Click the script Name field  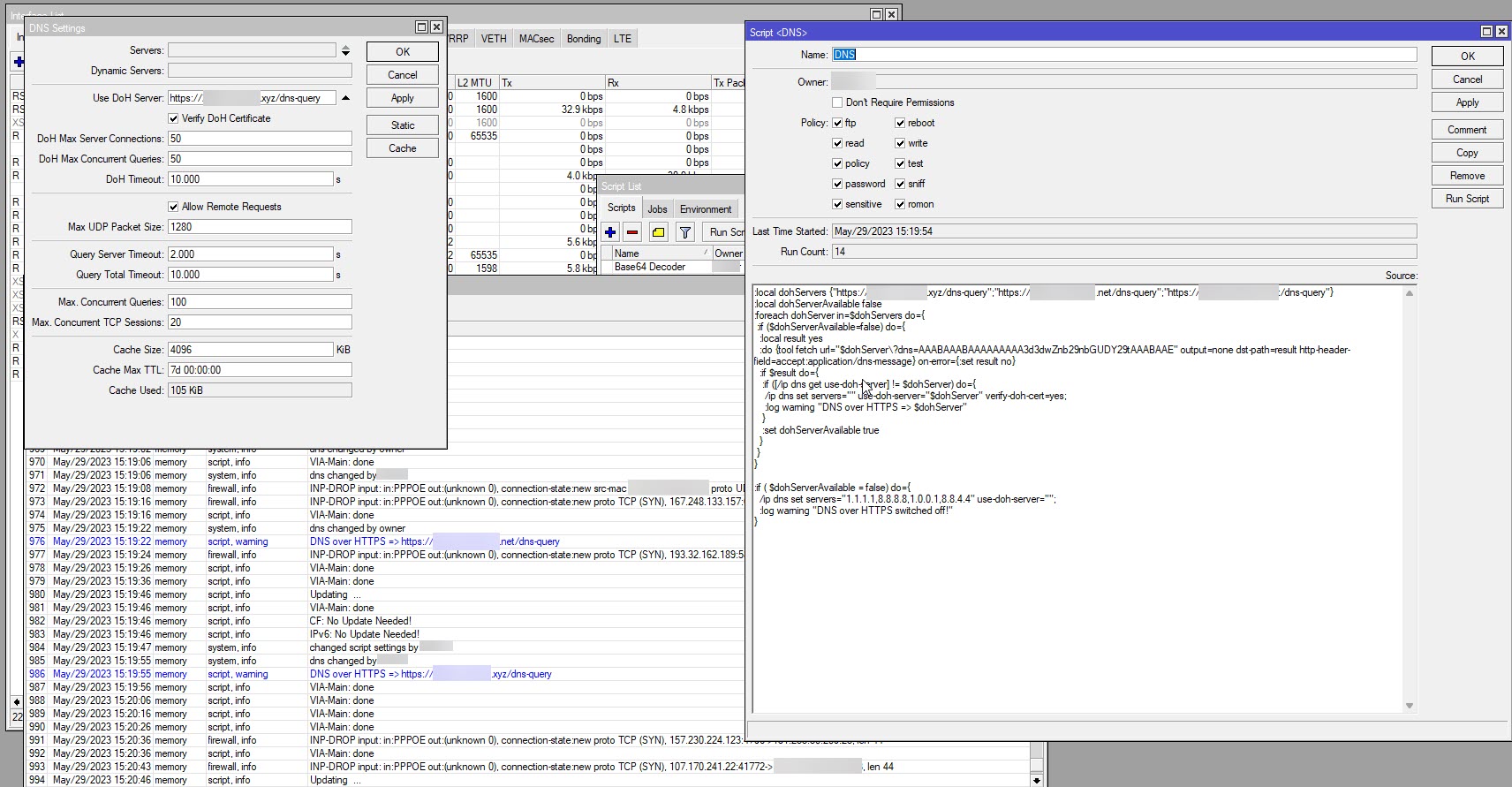point(1124,55)
